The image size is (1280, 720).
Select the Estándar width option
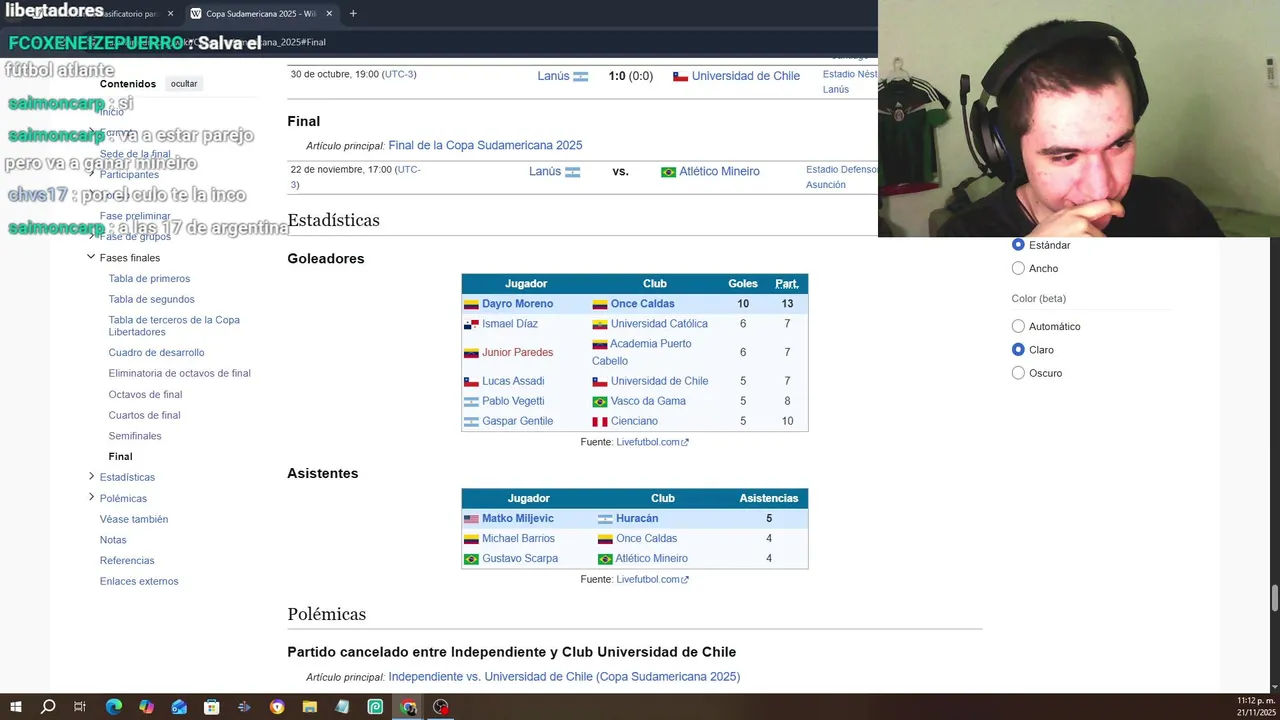(1018, 245)
